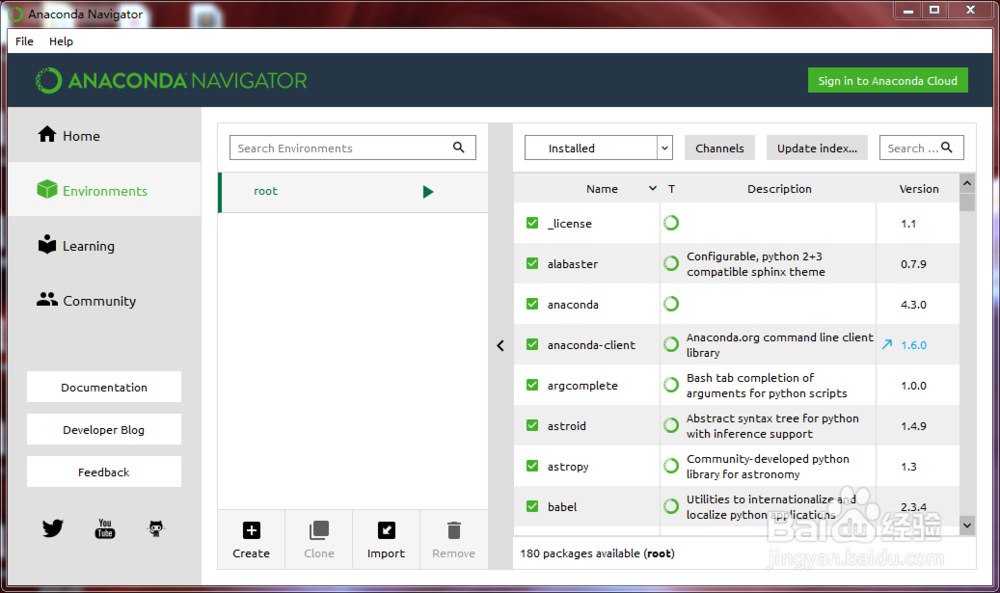The image size is (1000, 593).
Task: Click the astroid description text
Action: point(772,426)
